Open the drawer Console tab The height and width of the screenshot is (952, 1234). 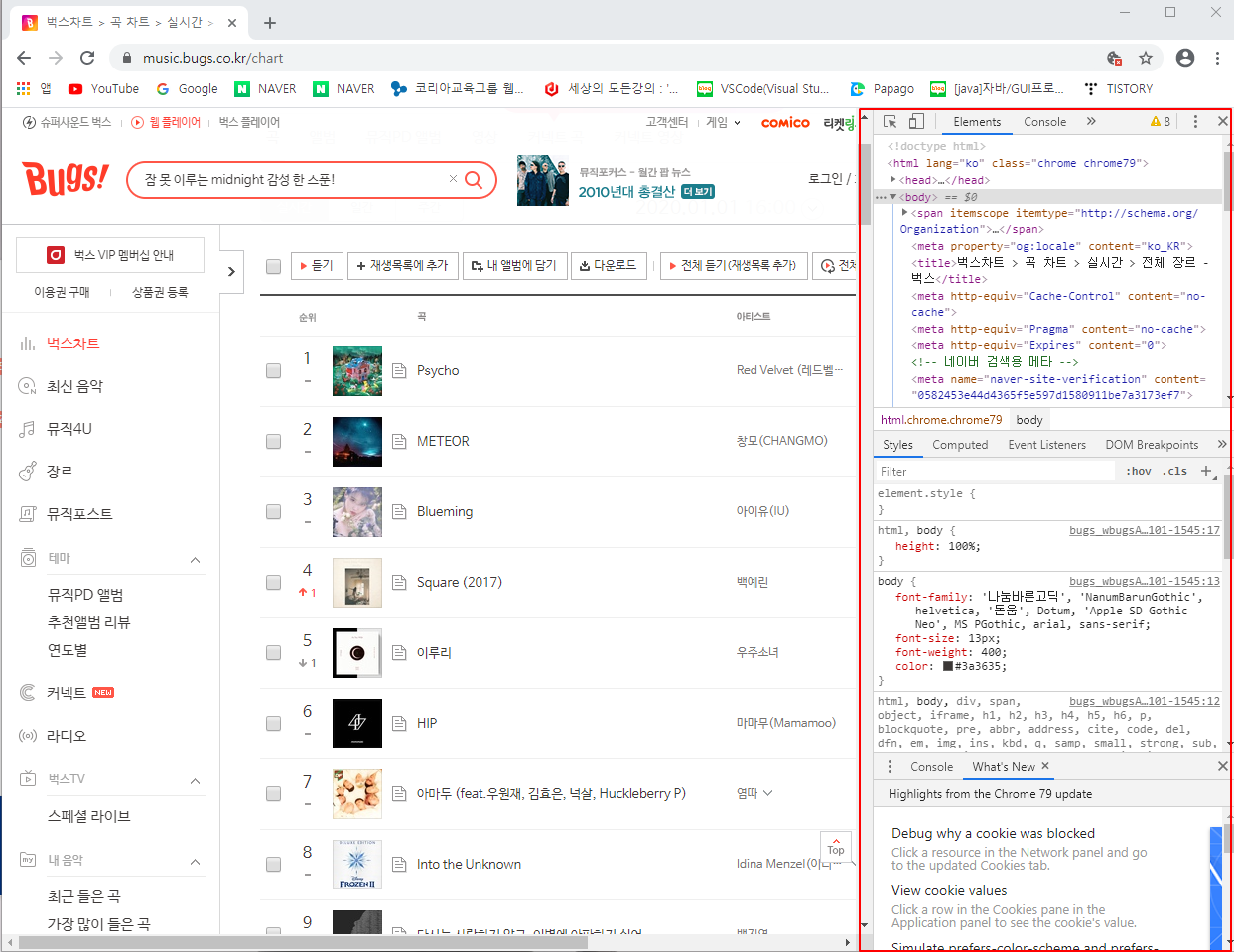tap(931, 767)
